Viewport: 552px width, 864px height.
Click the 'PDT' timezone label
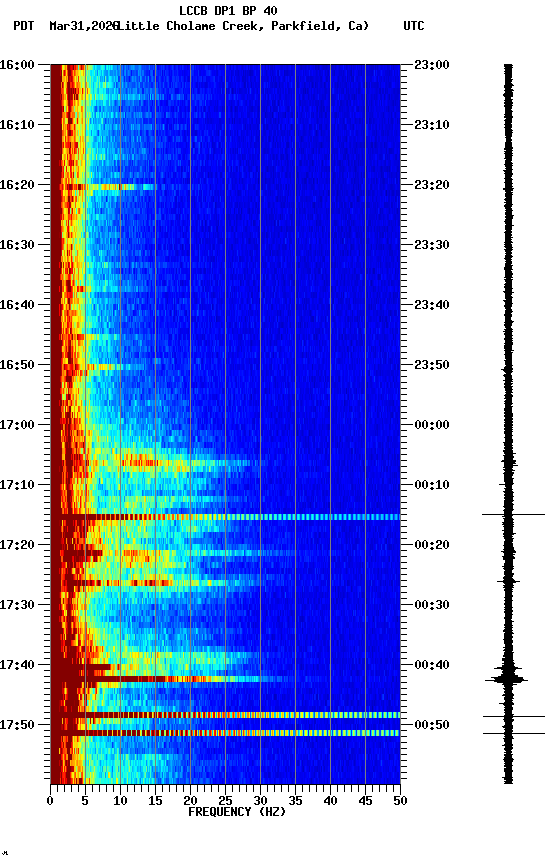tap(24, 26)
